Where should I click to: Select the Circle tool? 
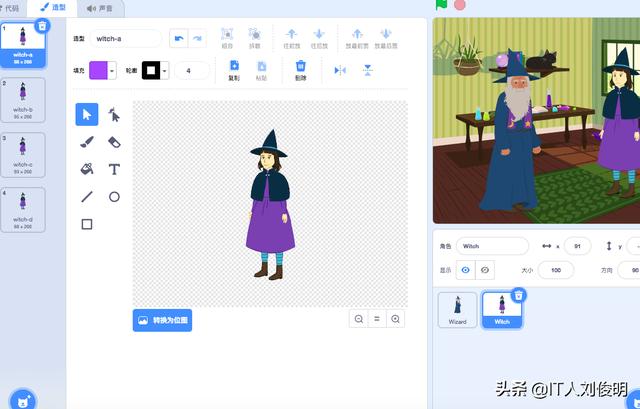(114, 197)
